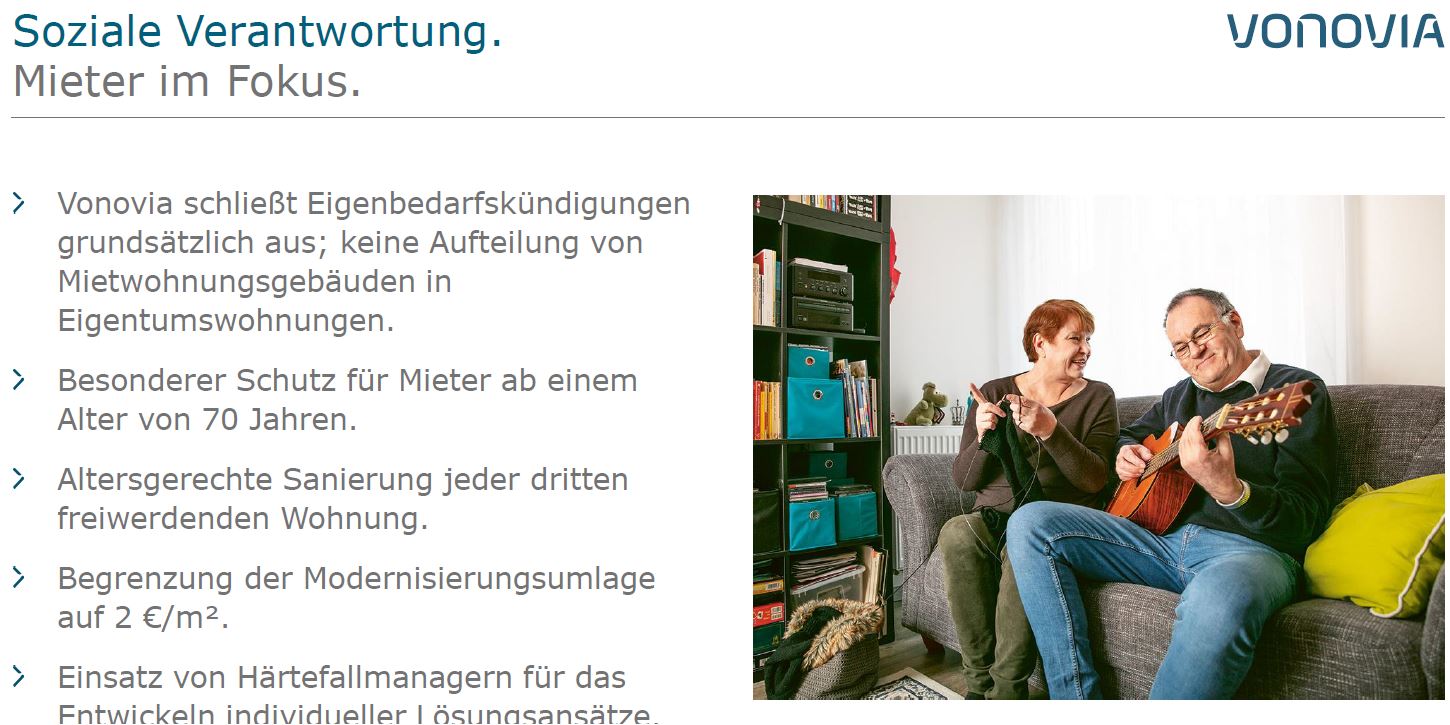This screenshot has width=1450, height=725.
Task: Click the word Eigentumswohnungen
Action: [226, 321]
